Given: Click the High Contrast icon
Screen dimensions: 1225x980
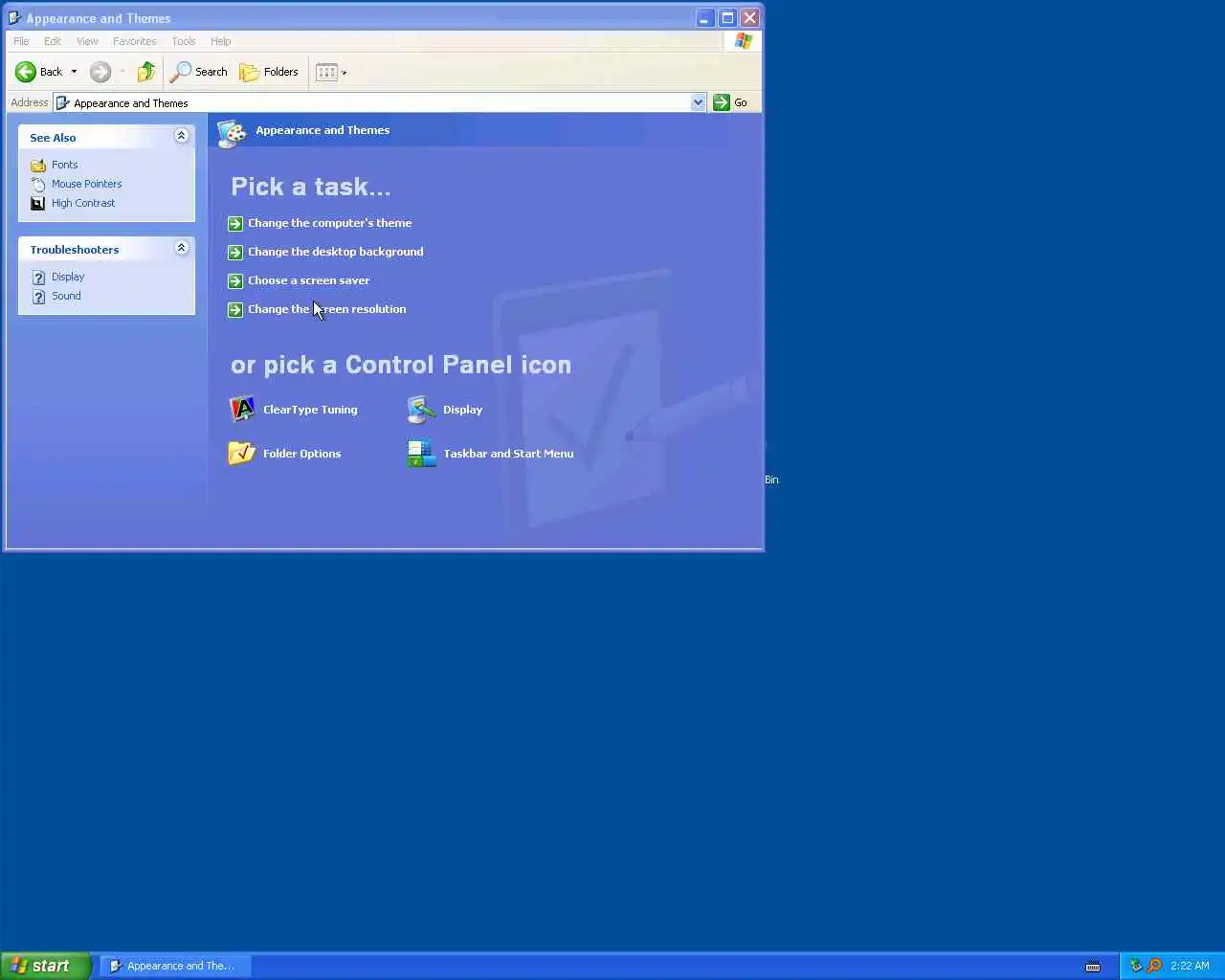Looking at the screenshot, I should click(38, 203).
